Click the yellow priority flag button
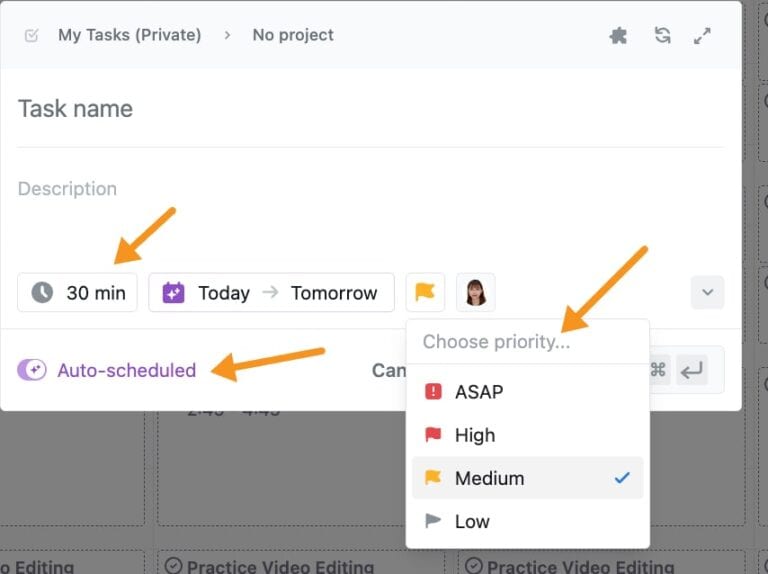768x574 pixels. [x=425, y=292]
